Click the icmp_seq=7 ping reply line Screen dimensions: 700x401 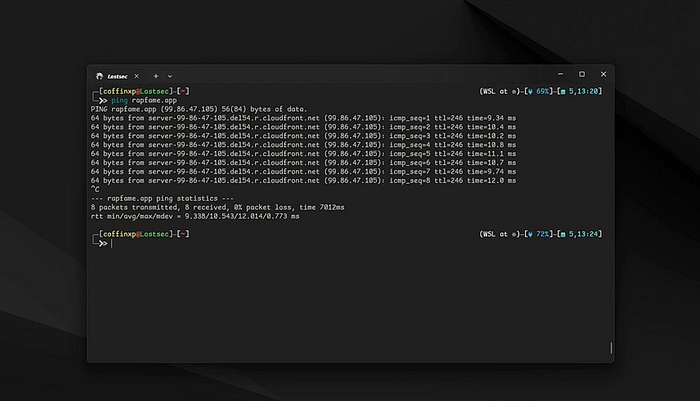point(303,171)
